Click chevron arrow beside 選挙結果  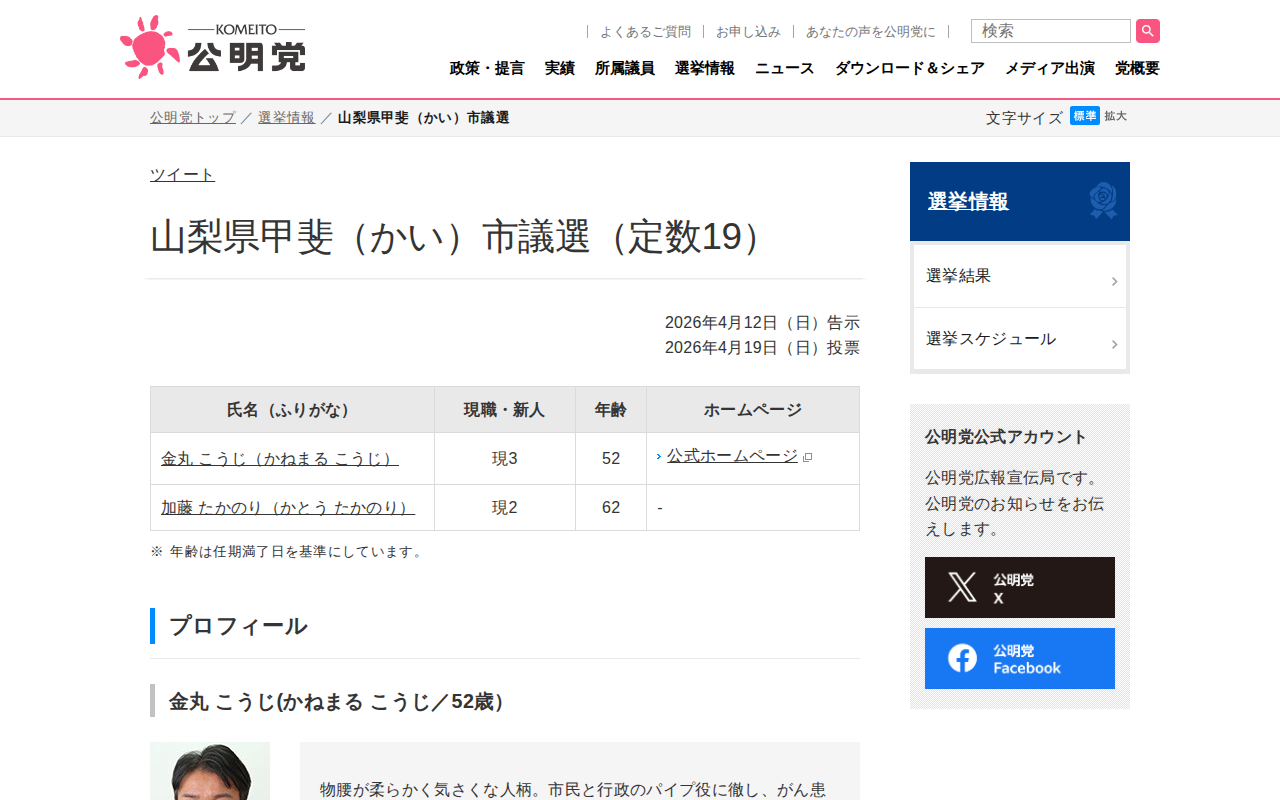pos(1114,282)
